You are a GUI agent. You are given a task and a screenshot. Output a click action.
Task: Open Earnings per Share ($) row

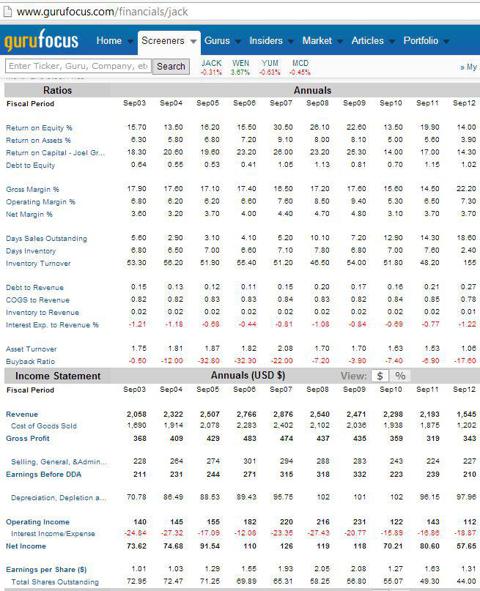pyautogui.click(x=46, y=570)
